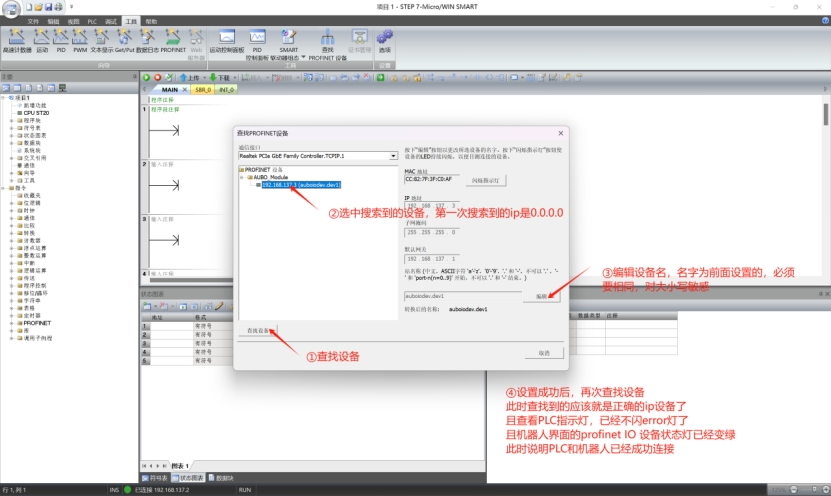Click the red Stop button in editor toolbar

tap(156, 77)
